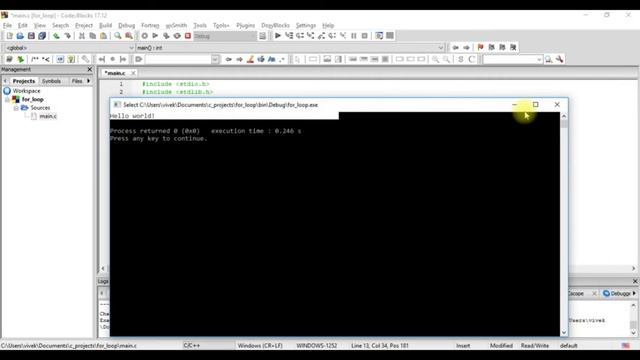Click the Cut scissors icon
Image resolution: width=640 pixels, height=360 pixels.
[82, 36]
